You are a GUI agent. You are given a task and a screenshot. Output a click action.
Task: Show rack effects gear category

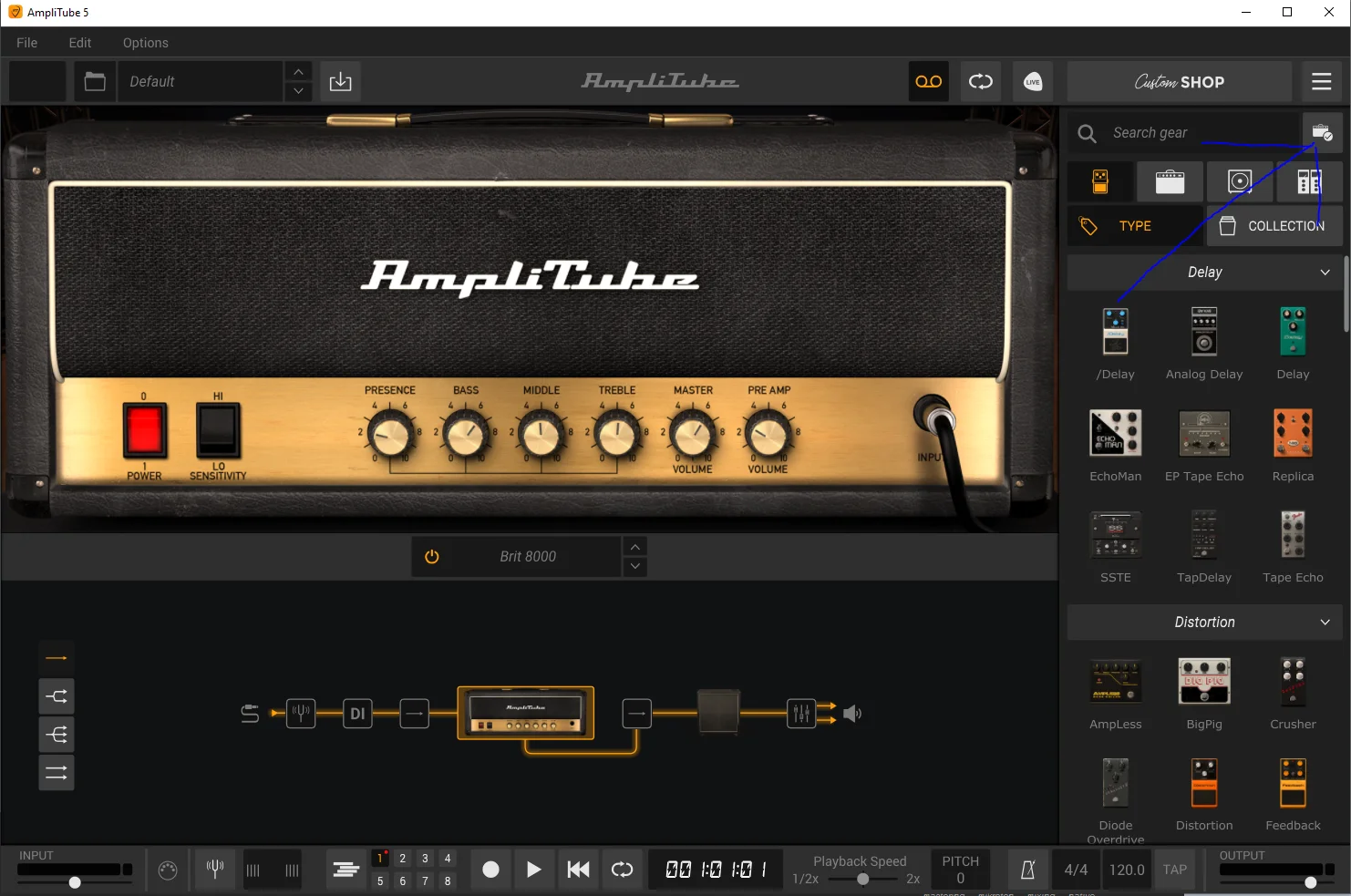[1309, 181]
